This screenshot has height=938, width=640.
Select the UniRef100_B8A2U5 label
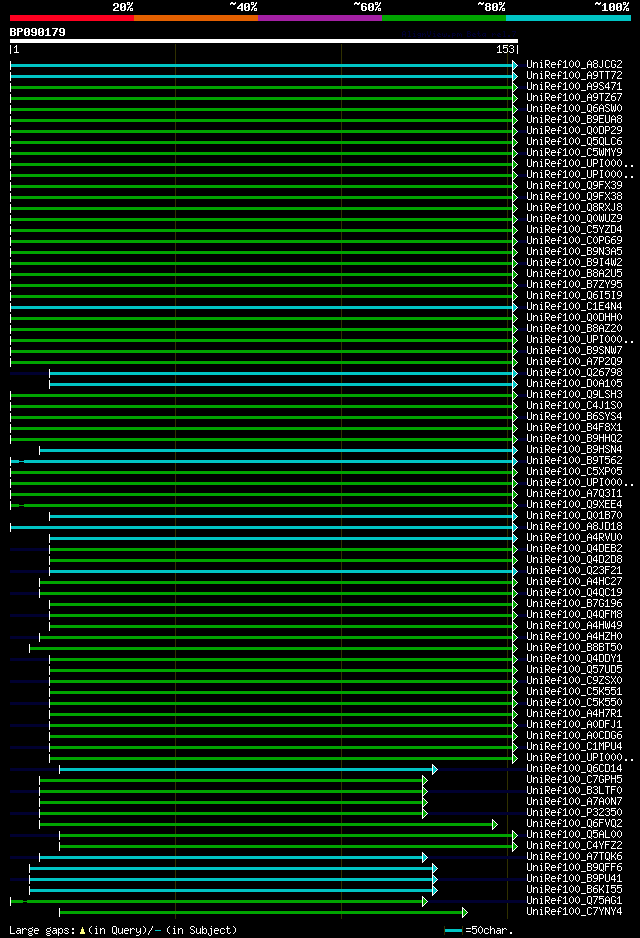point(574,274)
